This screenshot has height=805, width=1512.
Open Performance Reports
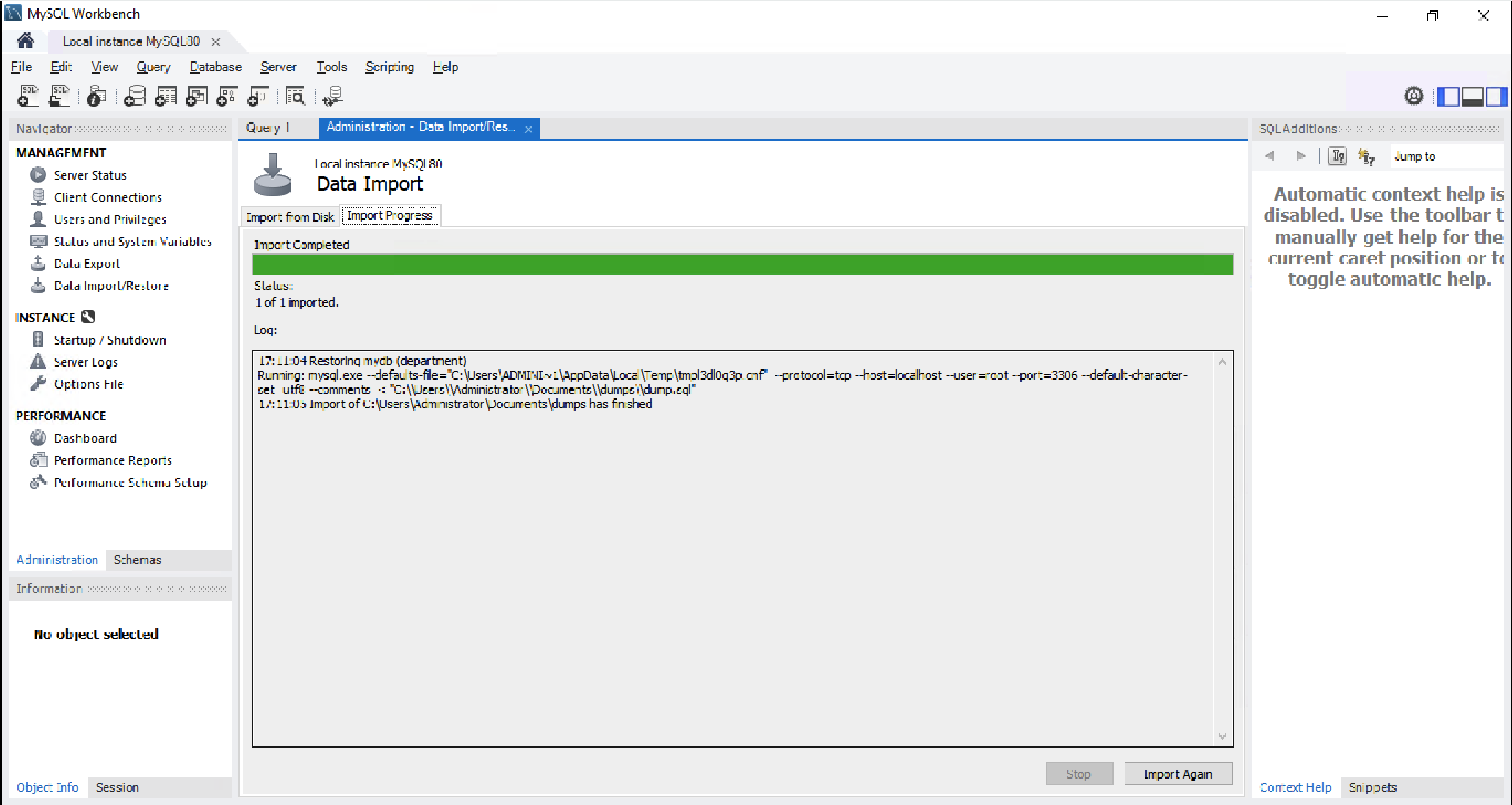tap(113, 460)
